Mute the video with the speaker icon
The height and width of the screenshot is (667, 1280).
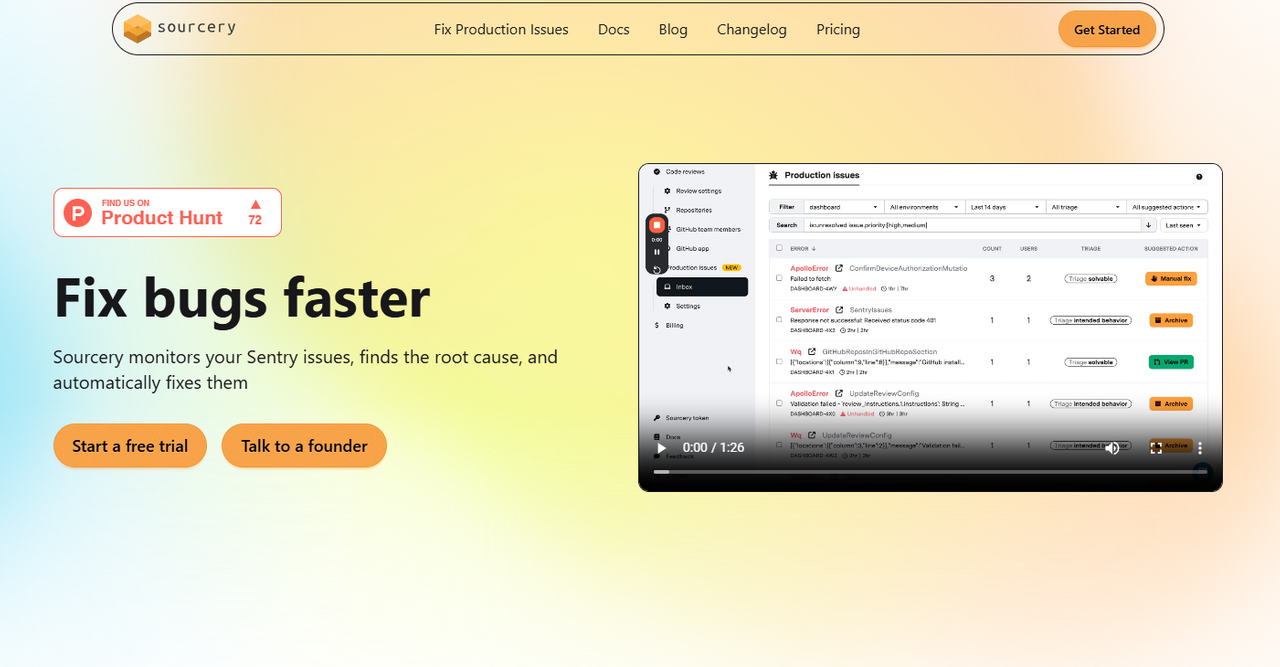coord(1112,447)
